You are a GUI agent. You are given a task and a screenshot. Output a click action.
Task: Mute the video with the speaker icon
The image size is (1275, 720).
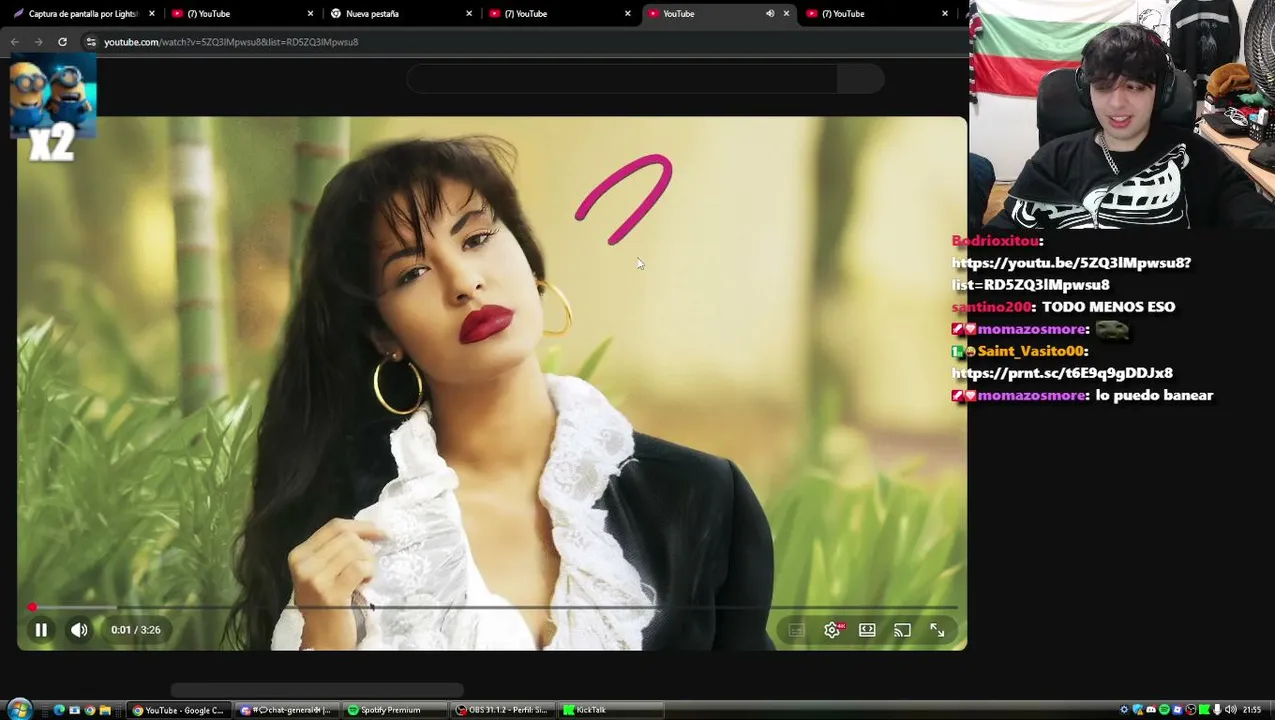tap(79, 630)
